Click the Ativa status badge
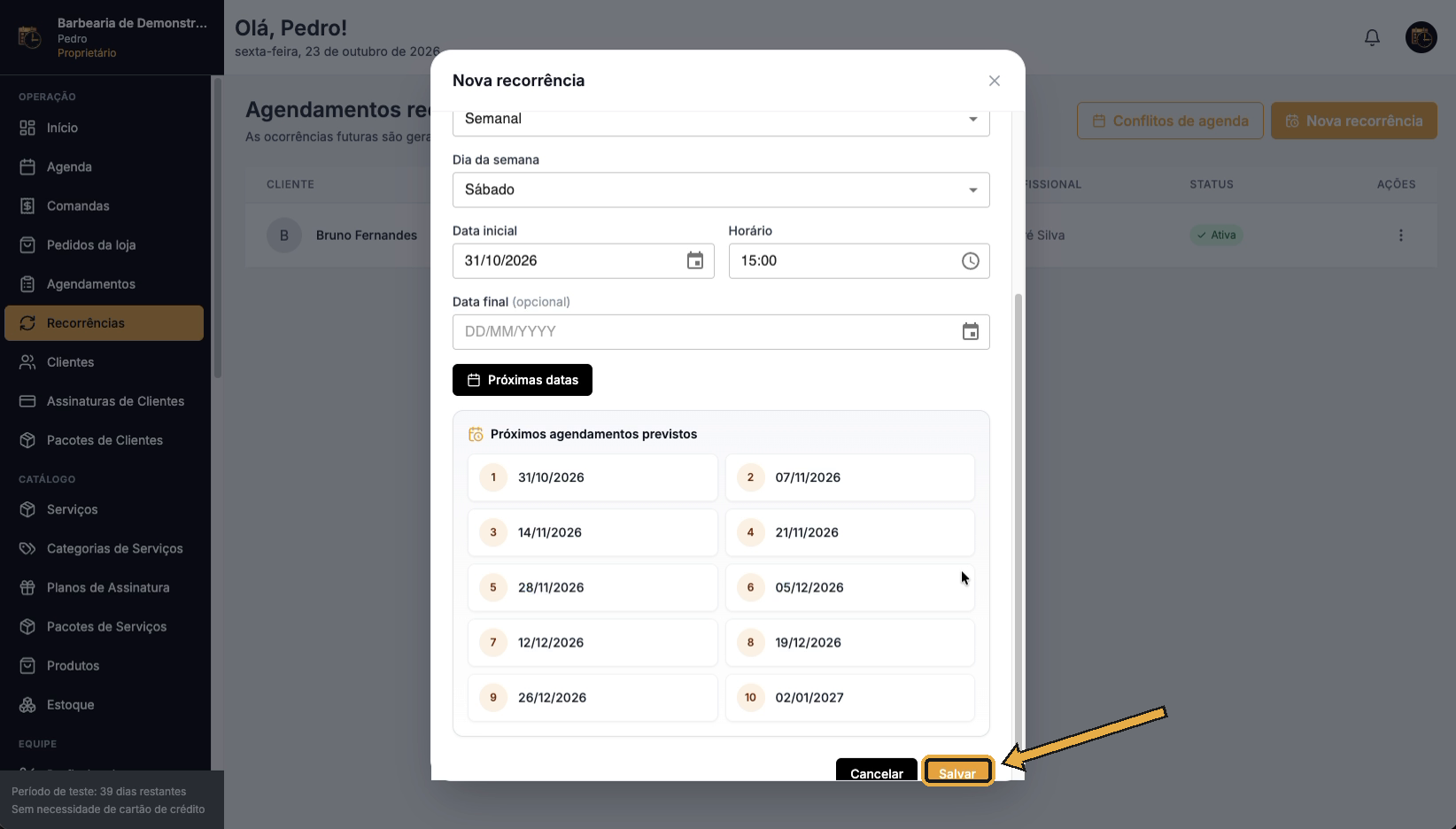 pyautogui.click(x=1216, y=235)
